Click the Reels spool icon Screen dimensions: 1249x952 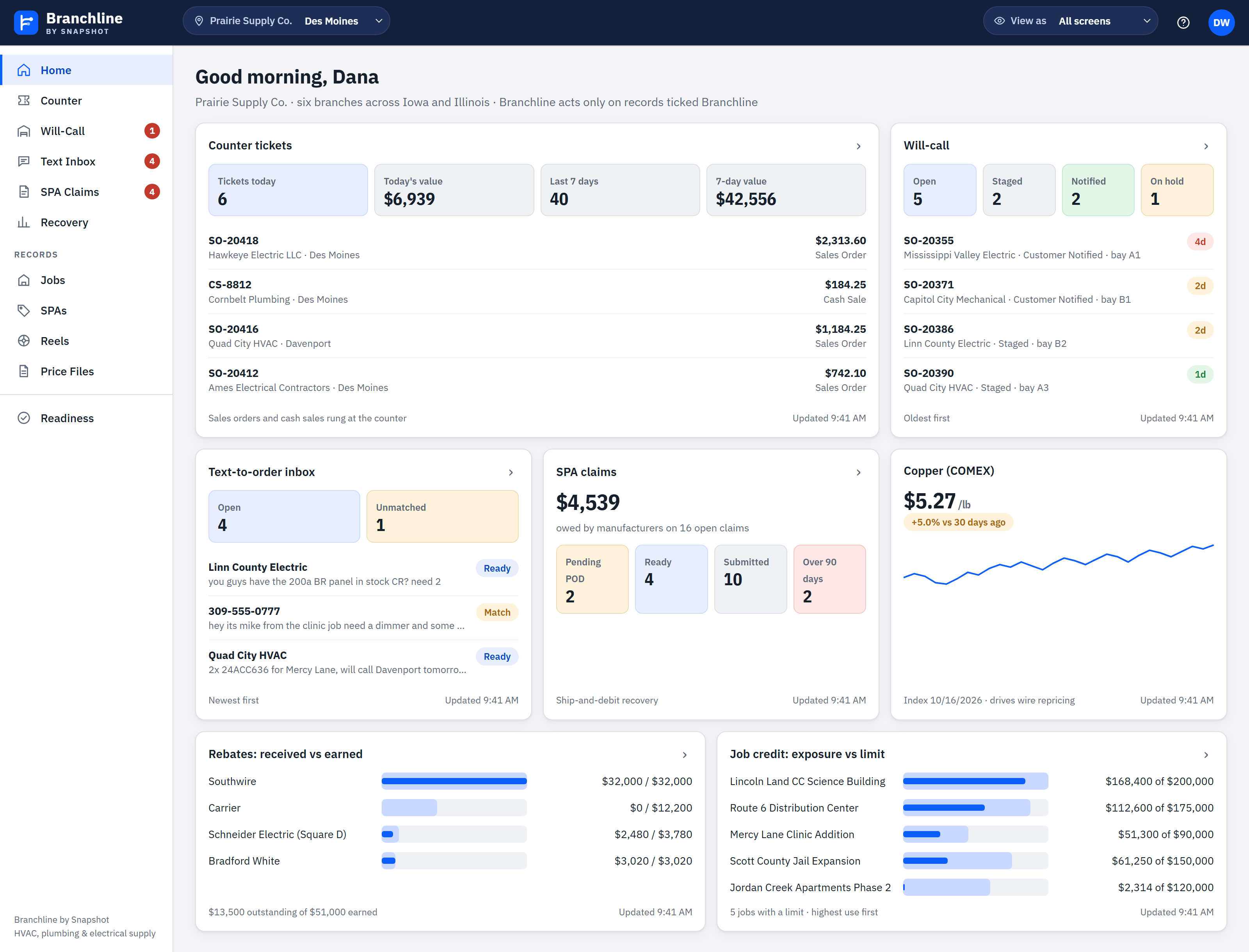click(24, 341)
